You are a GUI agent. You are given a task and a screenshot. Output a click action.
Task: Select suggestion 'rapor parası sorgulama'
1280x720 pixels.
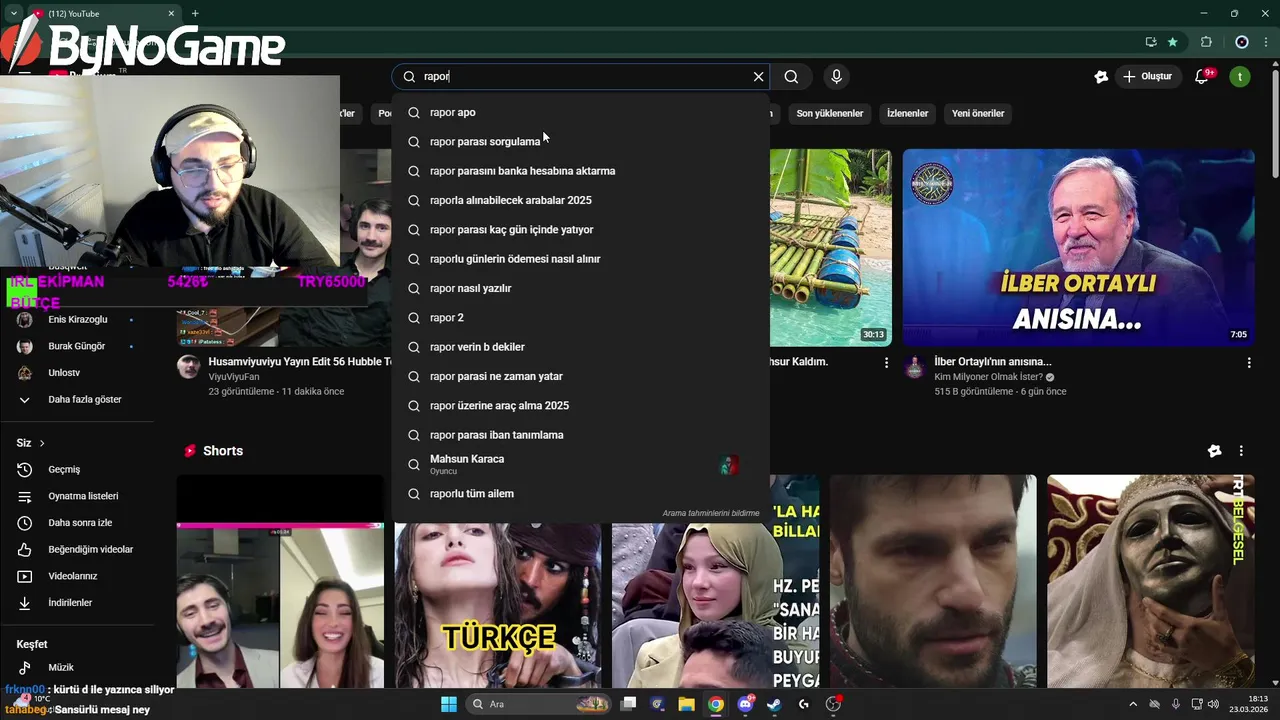click(x=581, y=142)
